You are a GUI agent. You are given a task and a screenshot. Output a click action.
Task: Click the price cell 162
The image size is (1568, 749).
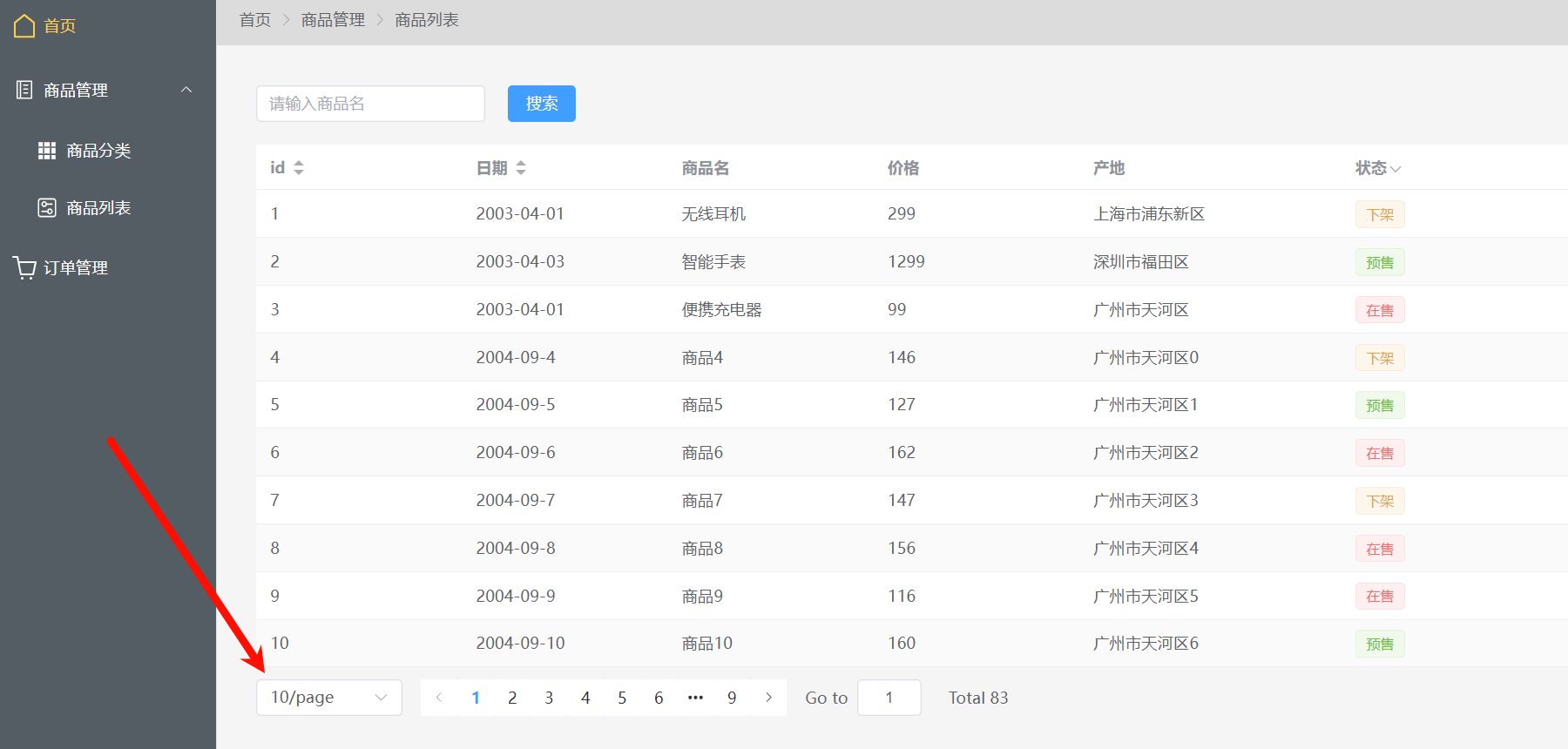point(902,452)
